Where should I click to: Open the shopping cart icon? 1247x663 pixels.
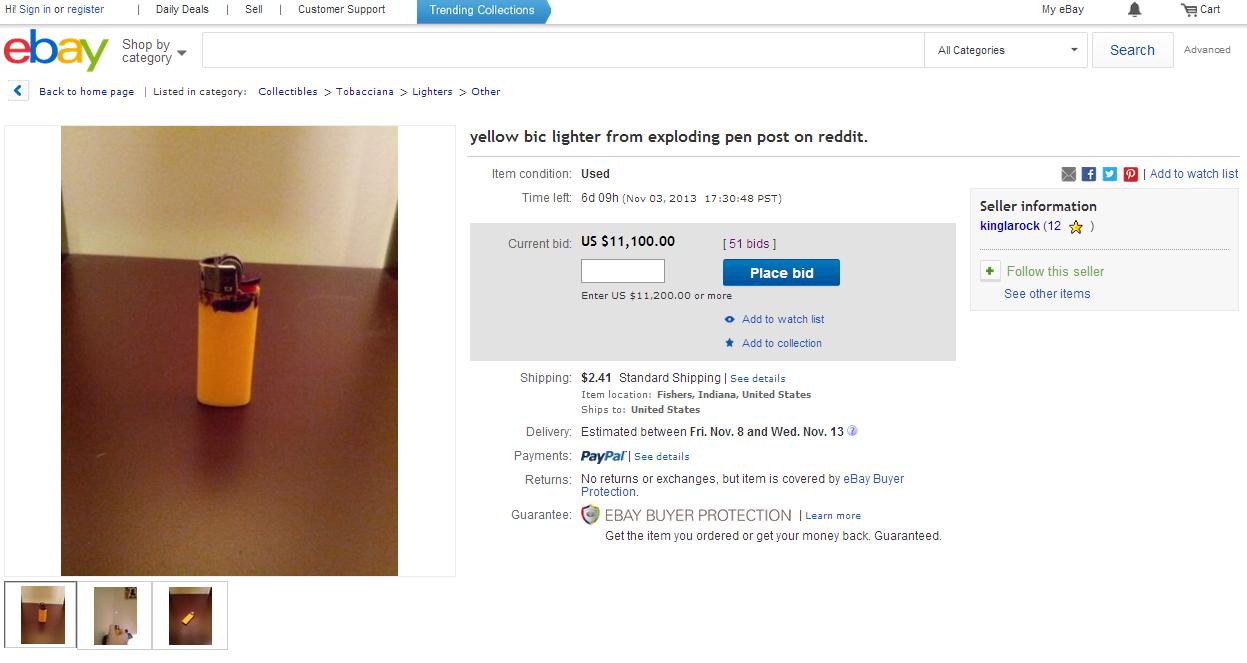(x=1188, y=10)
